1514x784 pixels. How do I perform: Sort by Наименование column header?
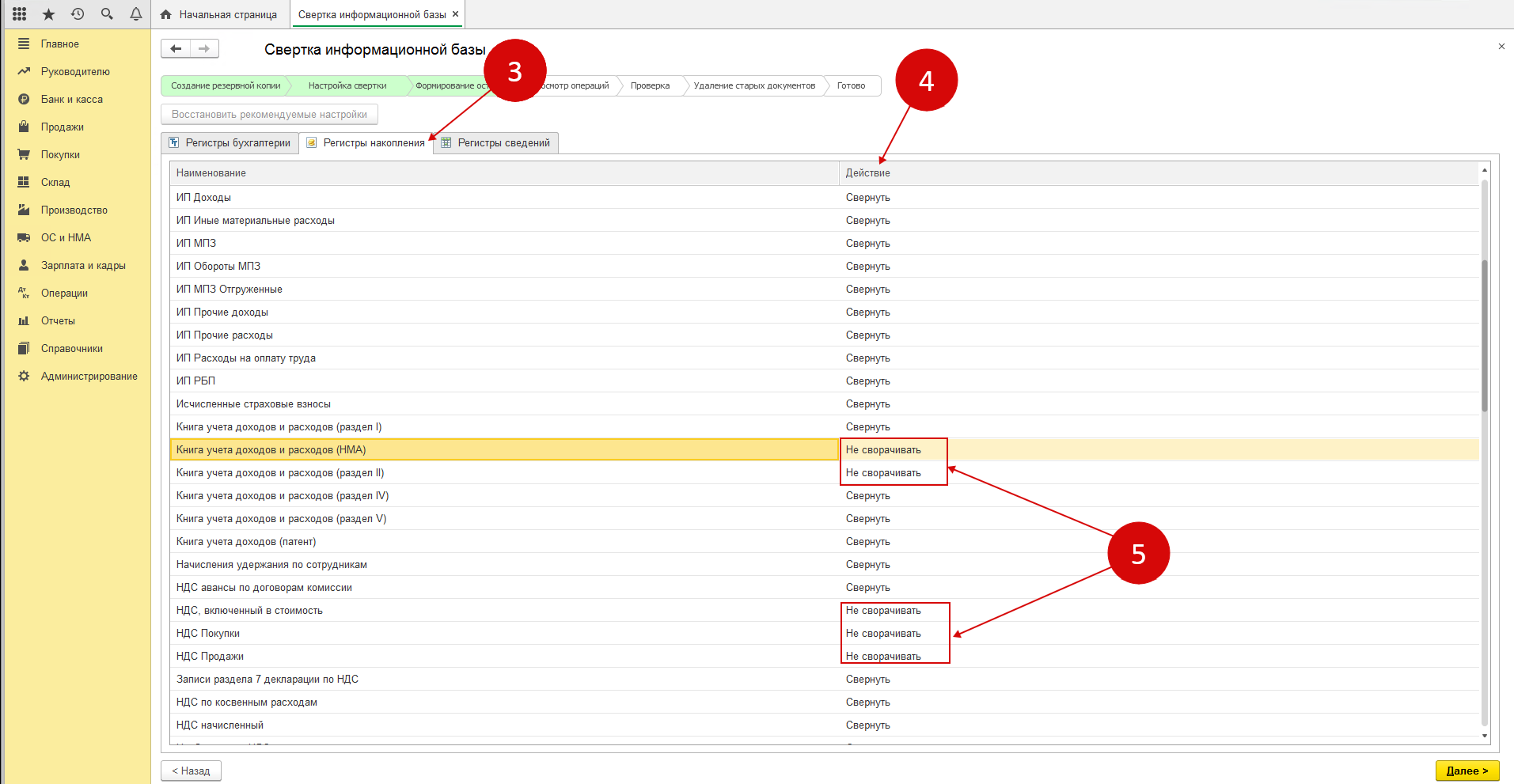504,173
